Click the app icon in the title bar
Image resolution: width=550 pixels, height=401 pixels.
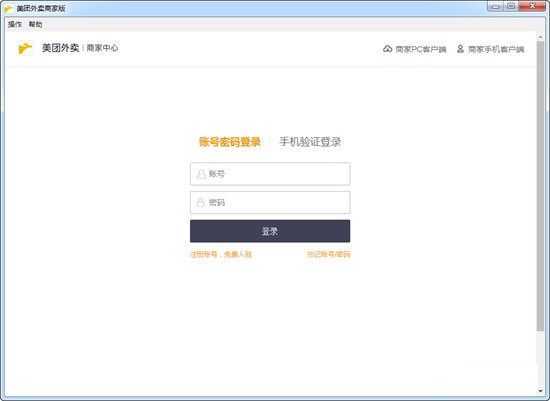8,8
